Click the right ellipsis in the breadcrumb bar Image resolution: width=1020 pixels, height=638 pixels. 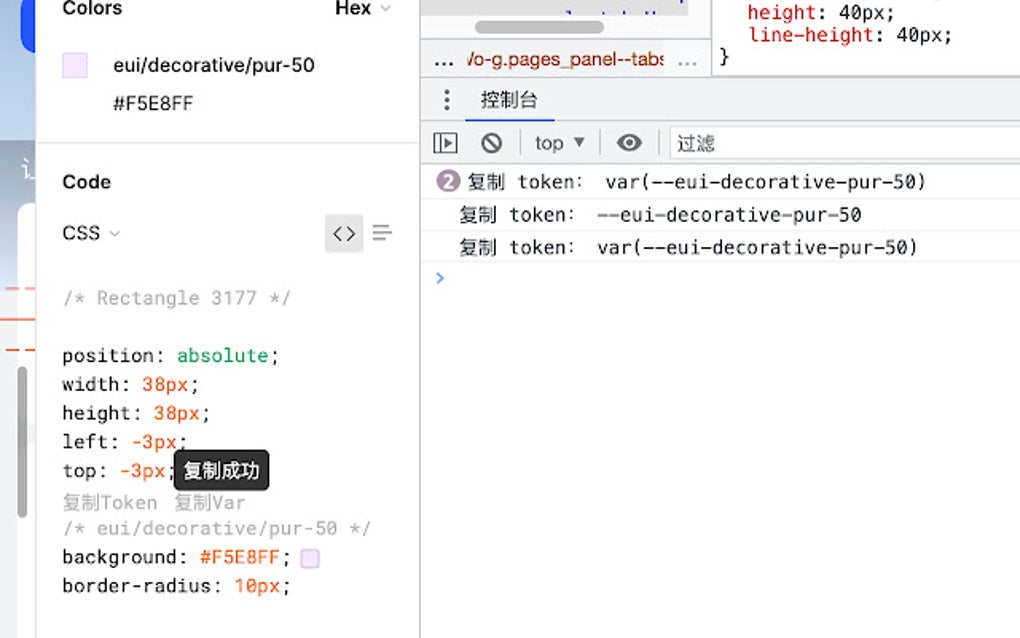point(688,60)
